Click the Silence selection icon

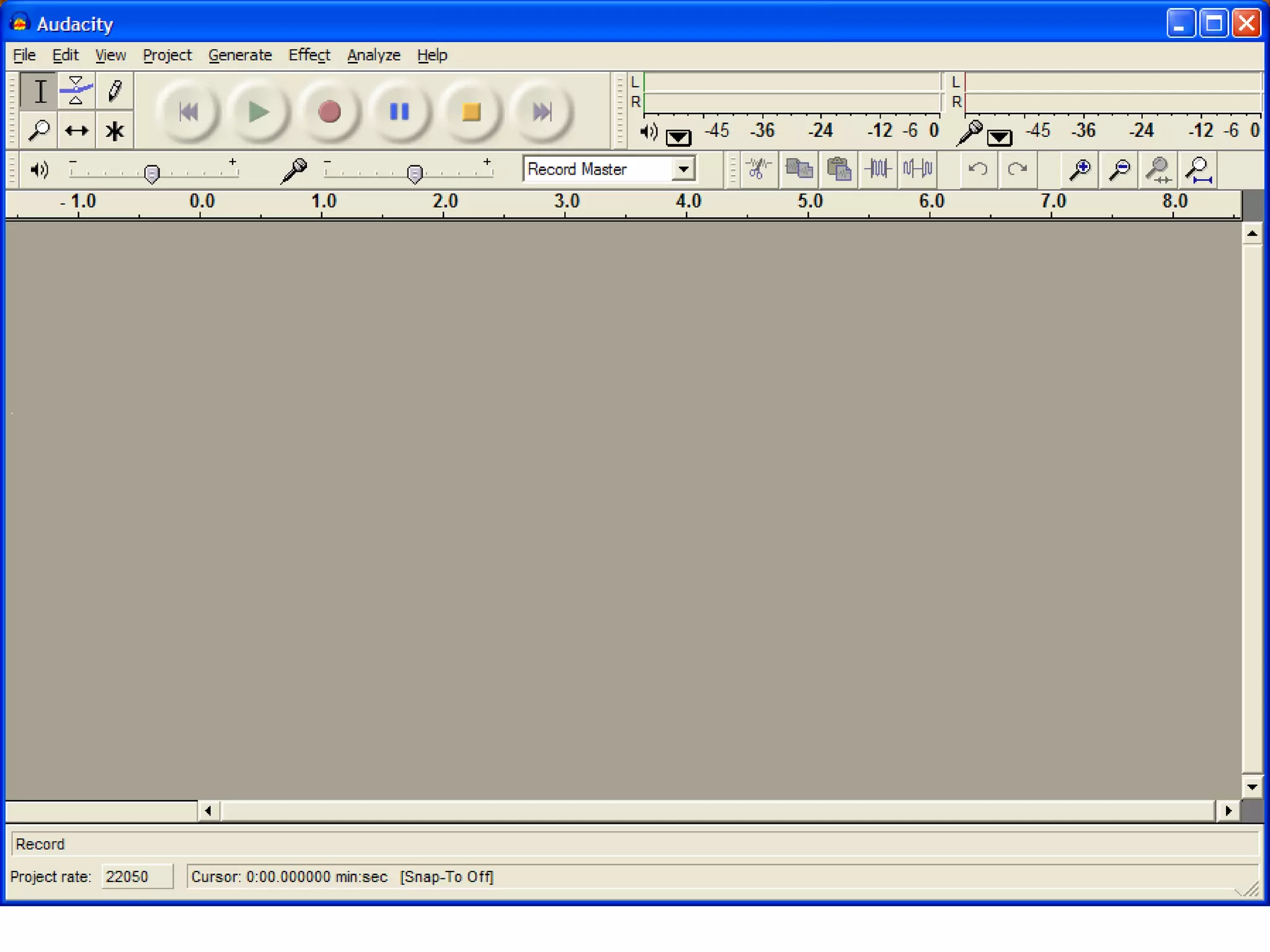point(918,169)
